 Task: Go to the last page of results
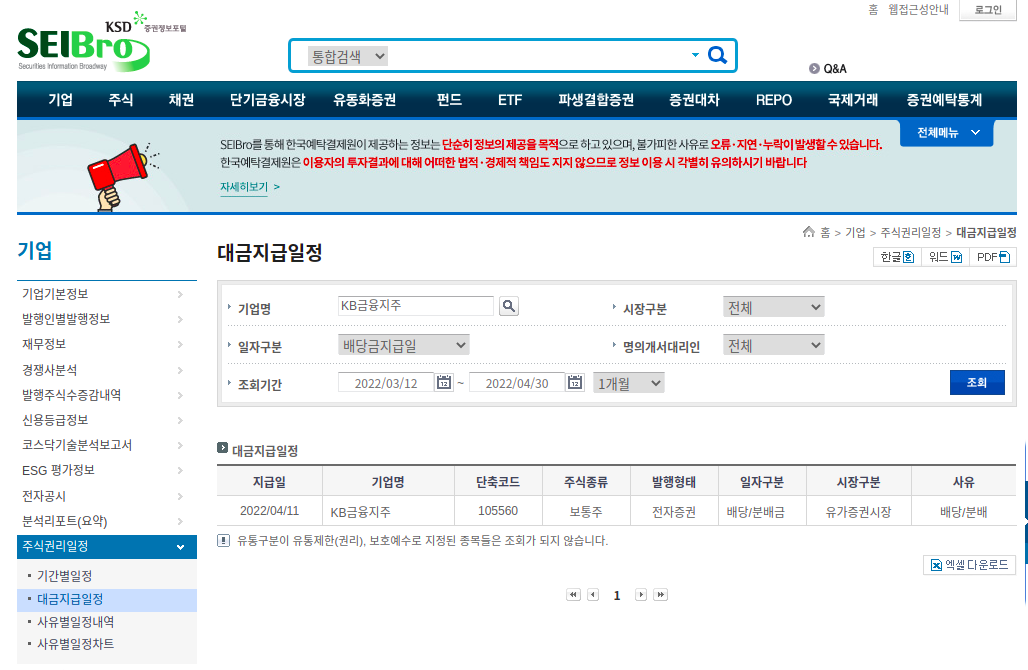point(661,595)
